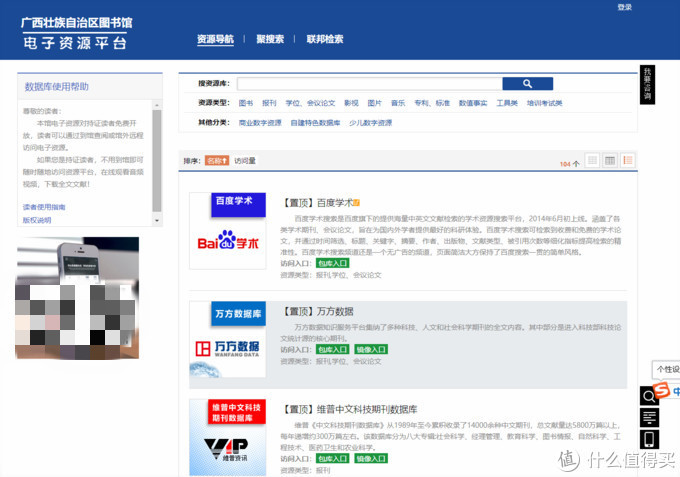This screenshot has height=477, width=680.
Task: Open the black text-lines icon on right sidebar
Action: (x=649, y=418)
